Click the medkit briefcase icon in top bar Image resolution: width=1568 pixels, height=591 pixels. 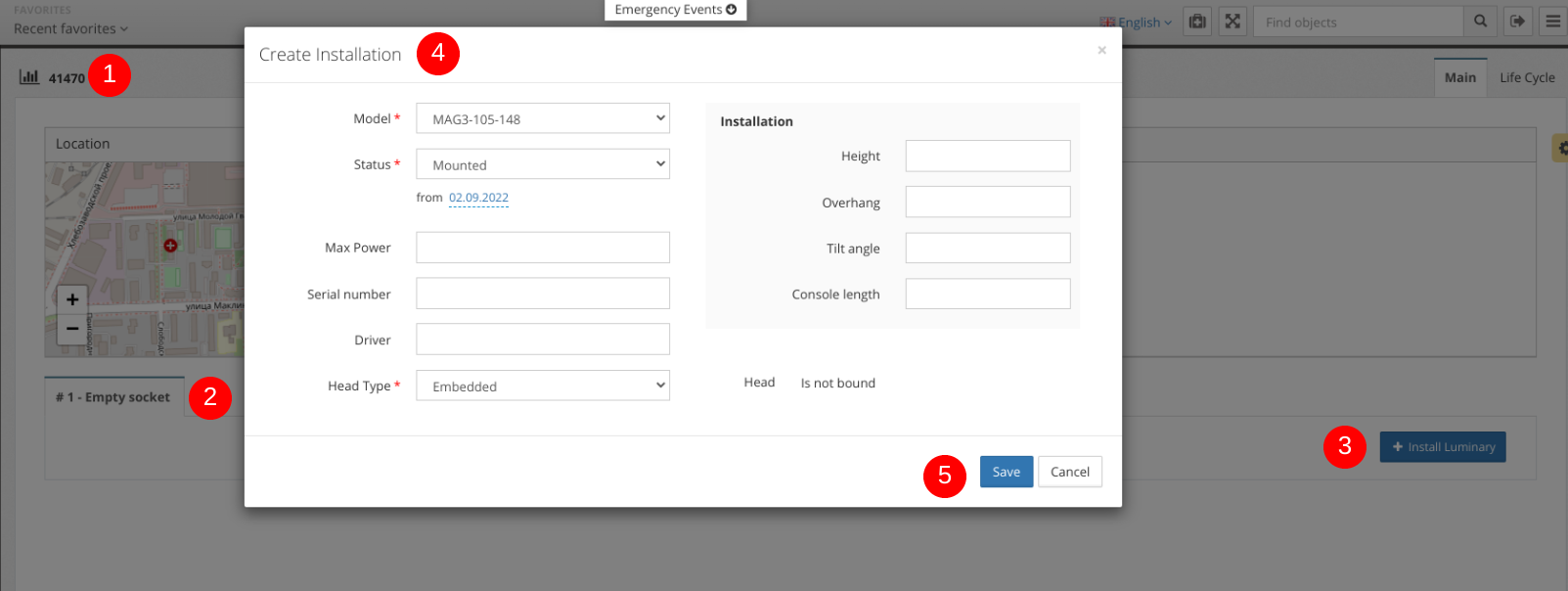click(x=1197, y=22)
